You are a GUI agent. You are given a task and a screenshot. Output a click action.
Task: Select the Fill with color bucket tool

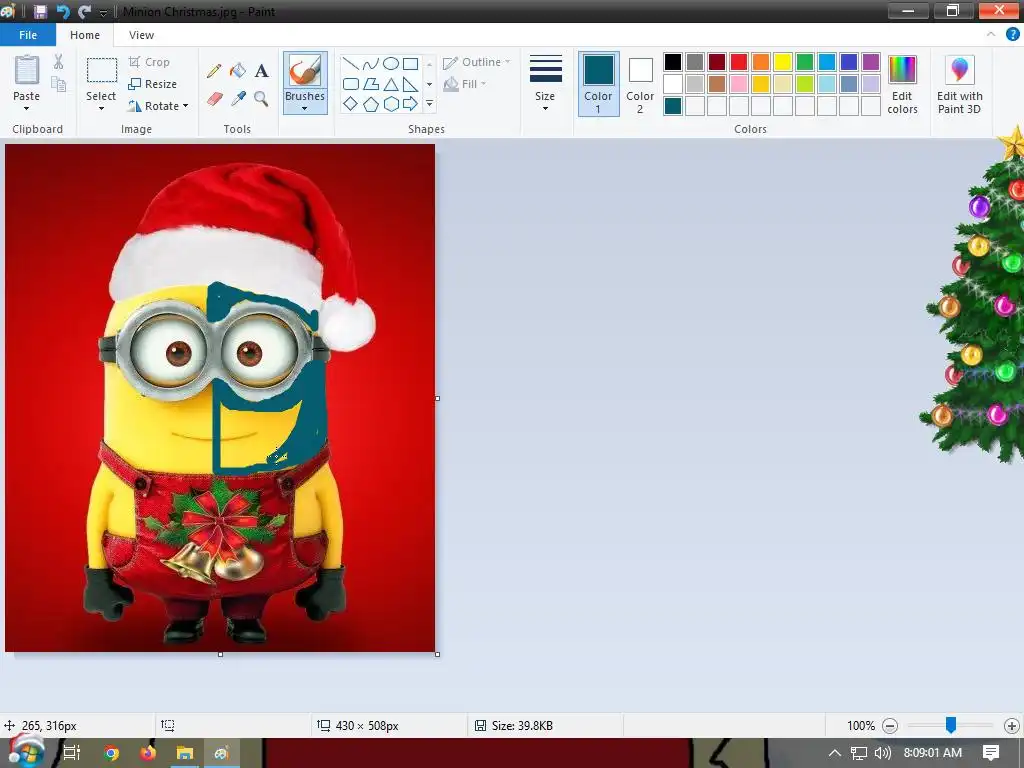[238, 71]
